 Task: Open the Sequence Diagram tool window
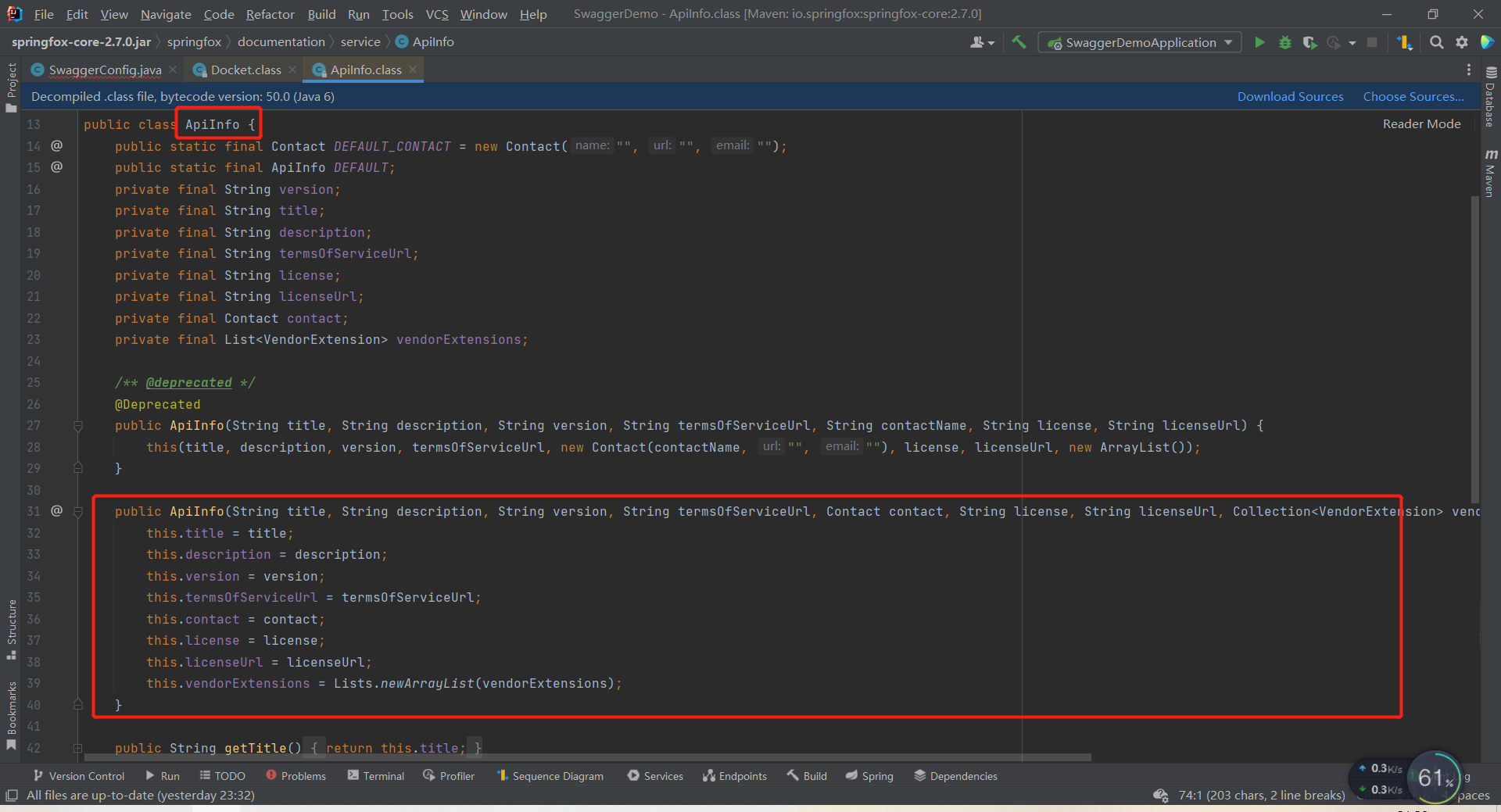550,776
